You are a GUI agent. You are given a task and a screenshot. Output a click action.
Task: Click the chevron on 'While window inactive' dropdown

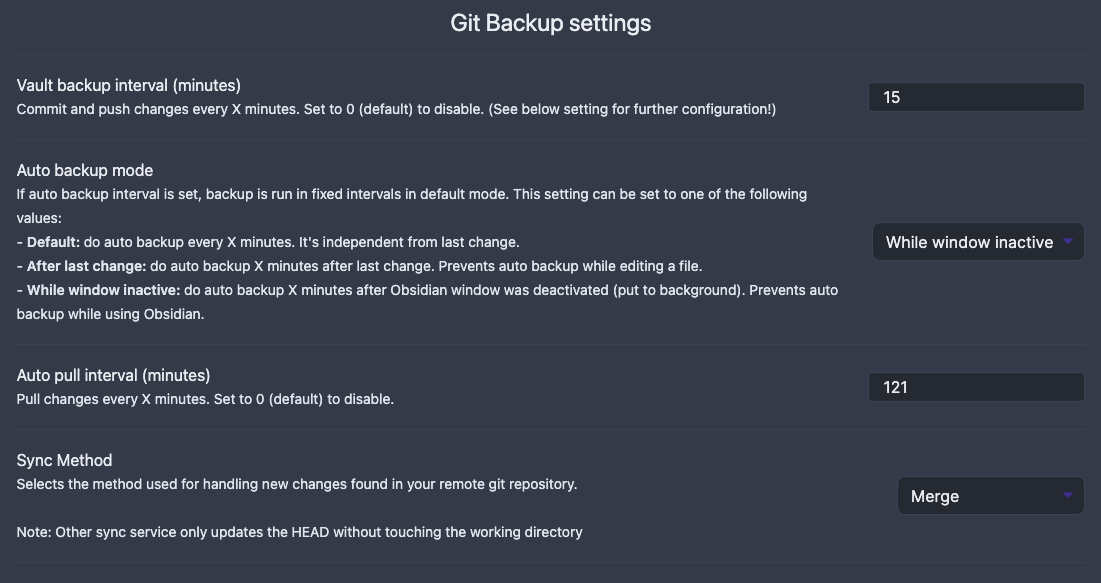point(1068,241)
